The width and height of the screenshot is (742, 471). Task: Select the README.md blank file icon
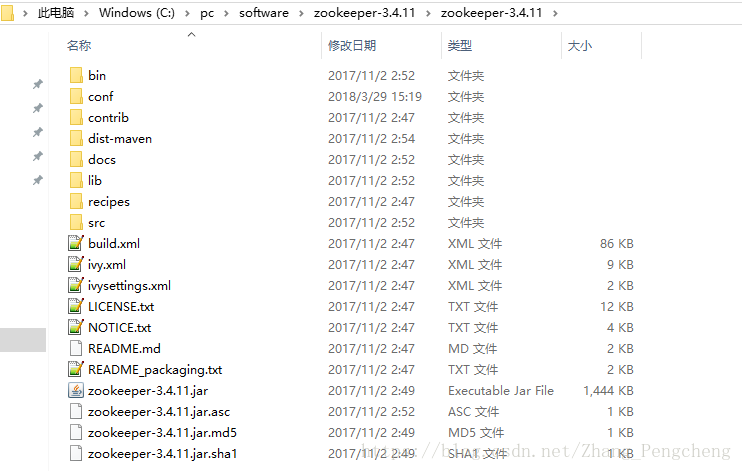76,348
